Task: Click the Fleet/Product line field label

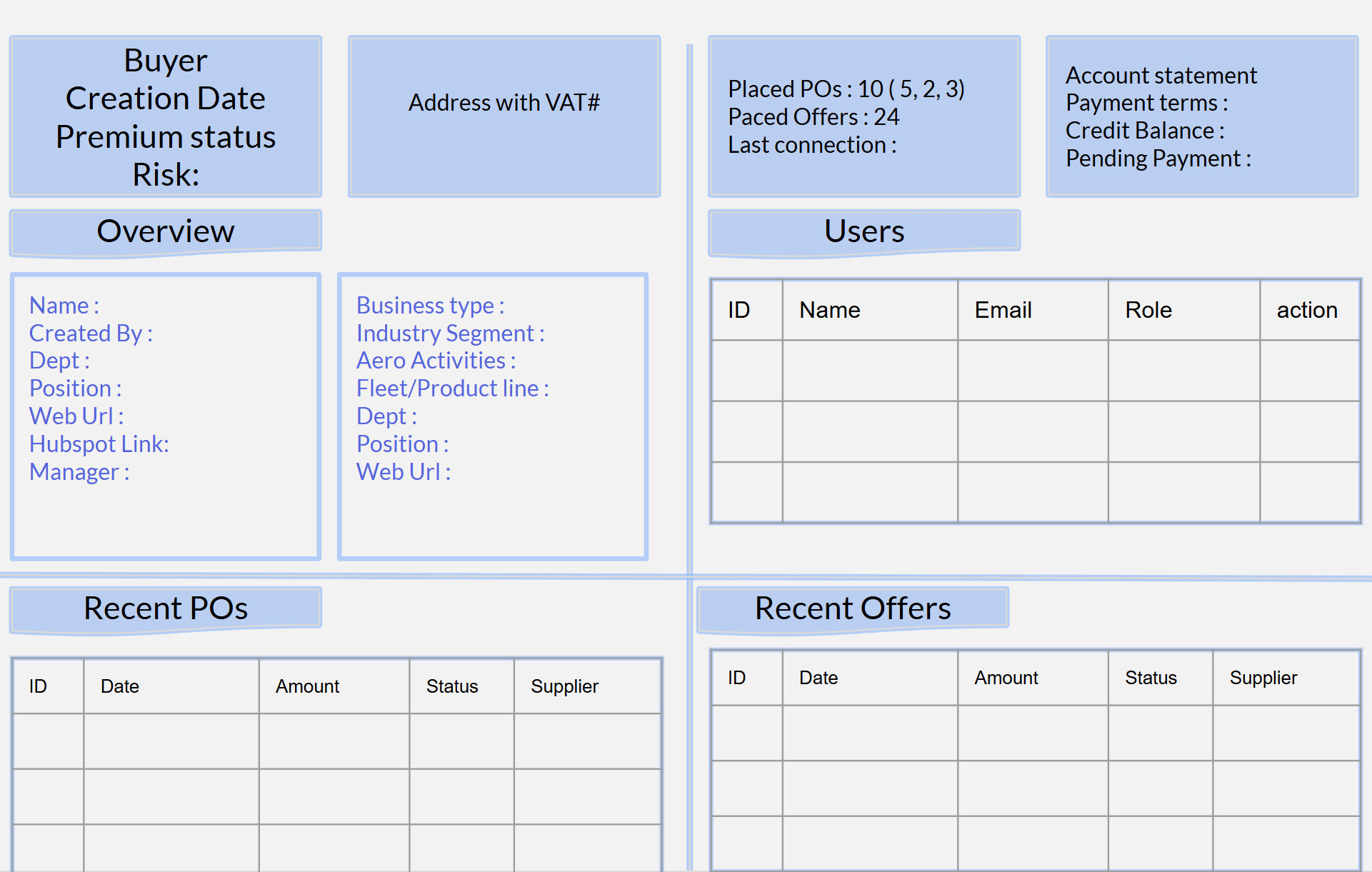Action: point(452,389)
